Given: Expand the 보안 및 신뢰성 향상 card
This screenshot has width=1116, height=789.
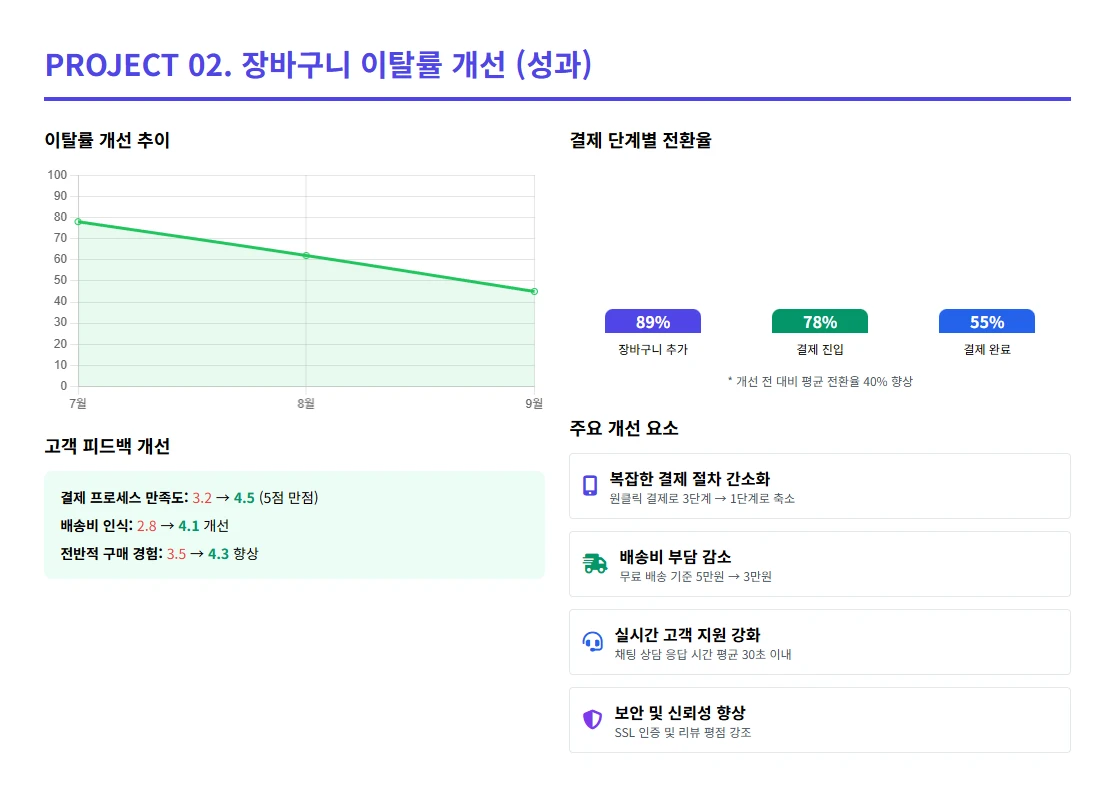Looking at the screenshot, I should (x=819, y=719).
